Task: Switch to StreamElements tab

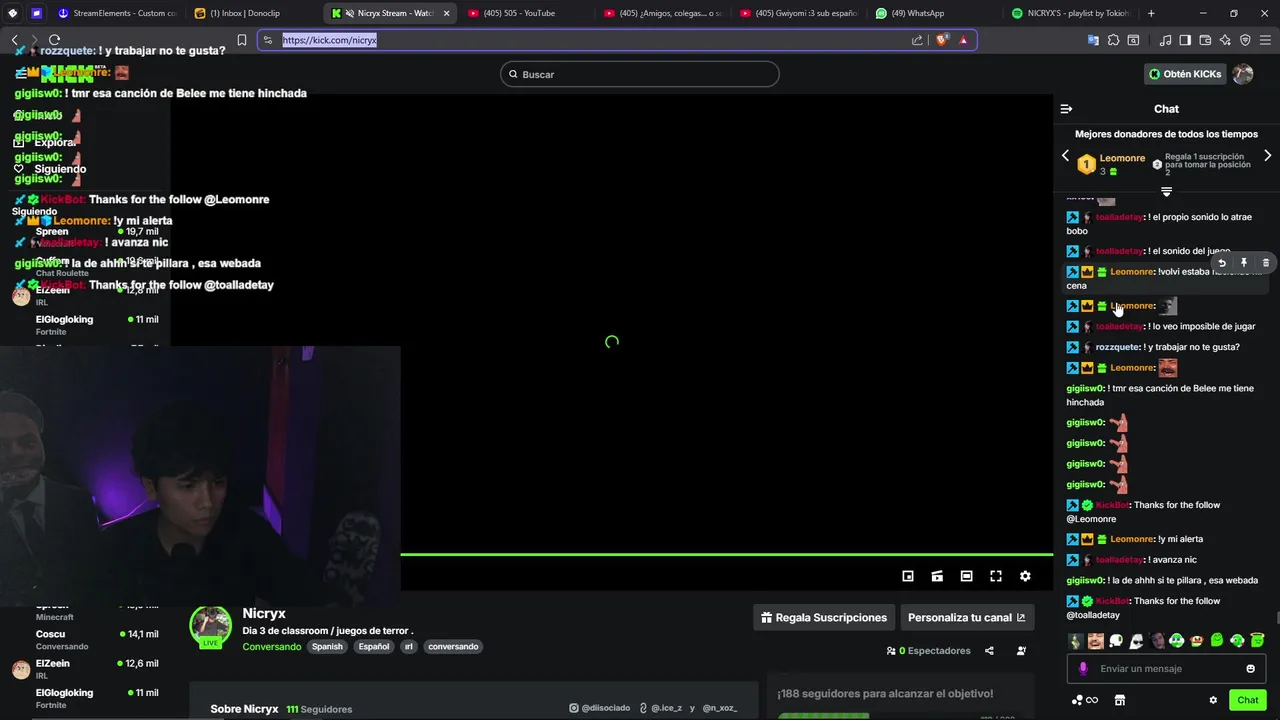Action: pyautogui.click(x=117, y=13)
